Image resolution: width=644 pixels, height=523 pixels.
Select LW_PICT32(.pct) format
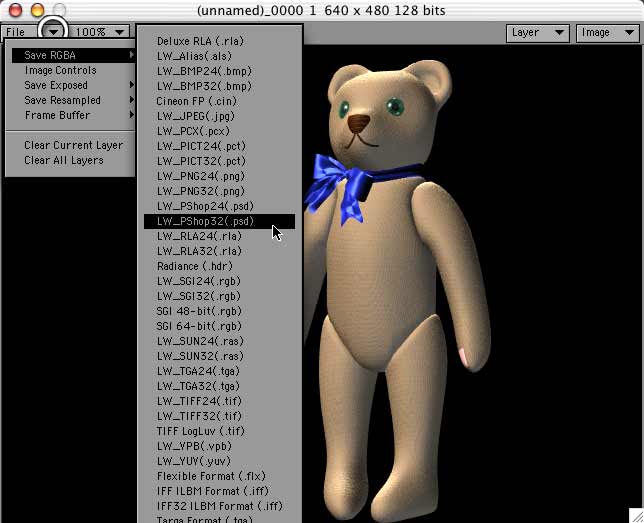[x=219, y=161]
